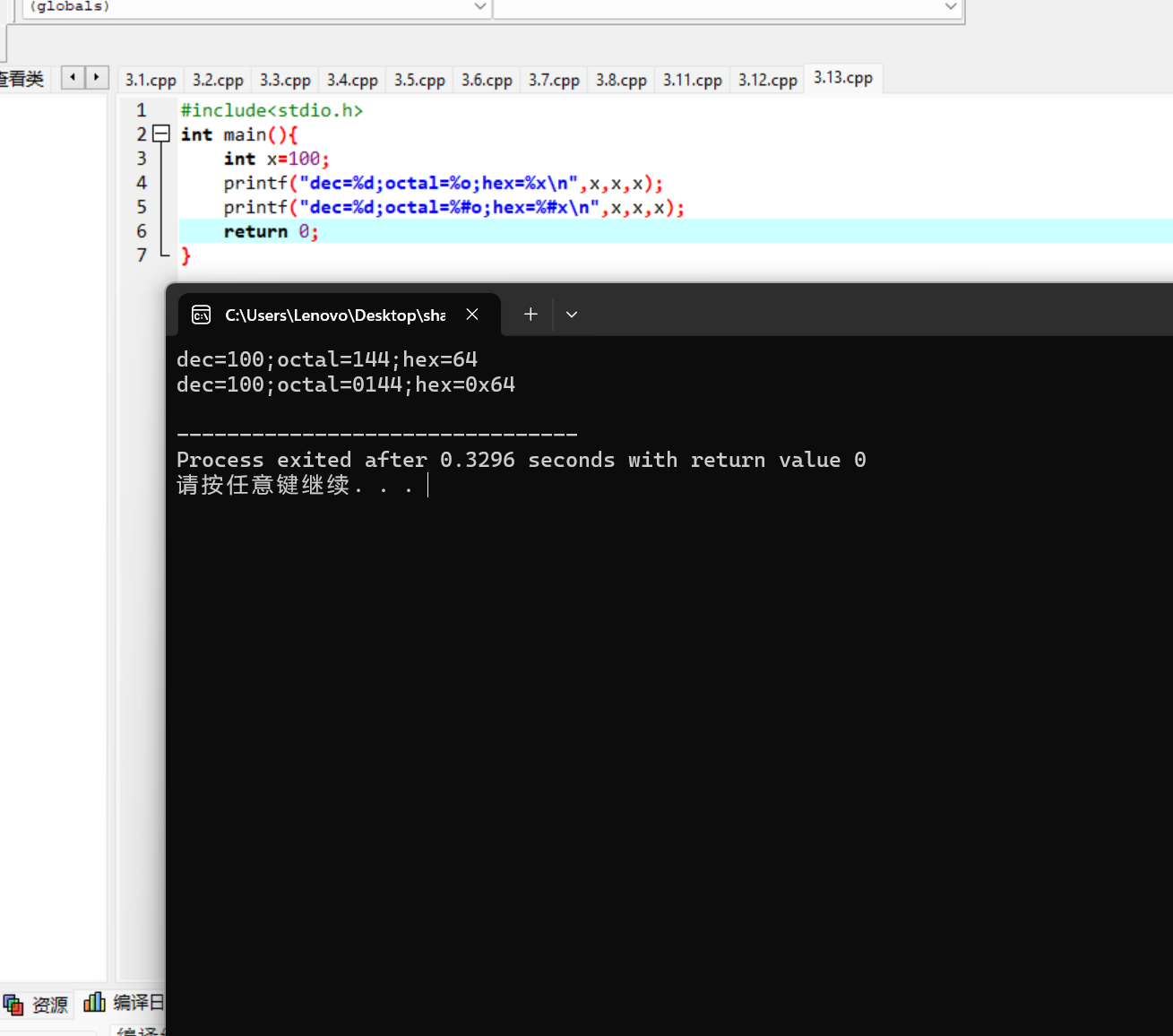
Task: Click the second printf statement with %#o
Action: click(454, 207)
